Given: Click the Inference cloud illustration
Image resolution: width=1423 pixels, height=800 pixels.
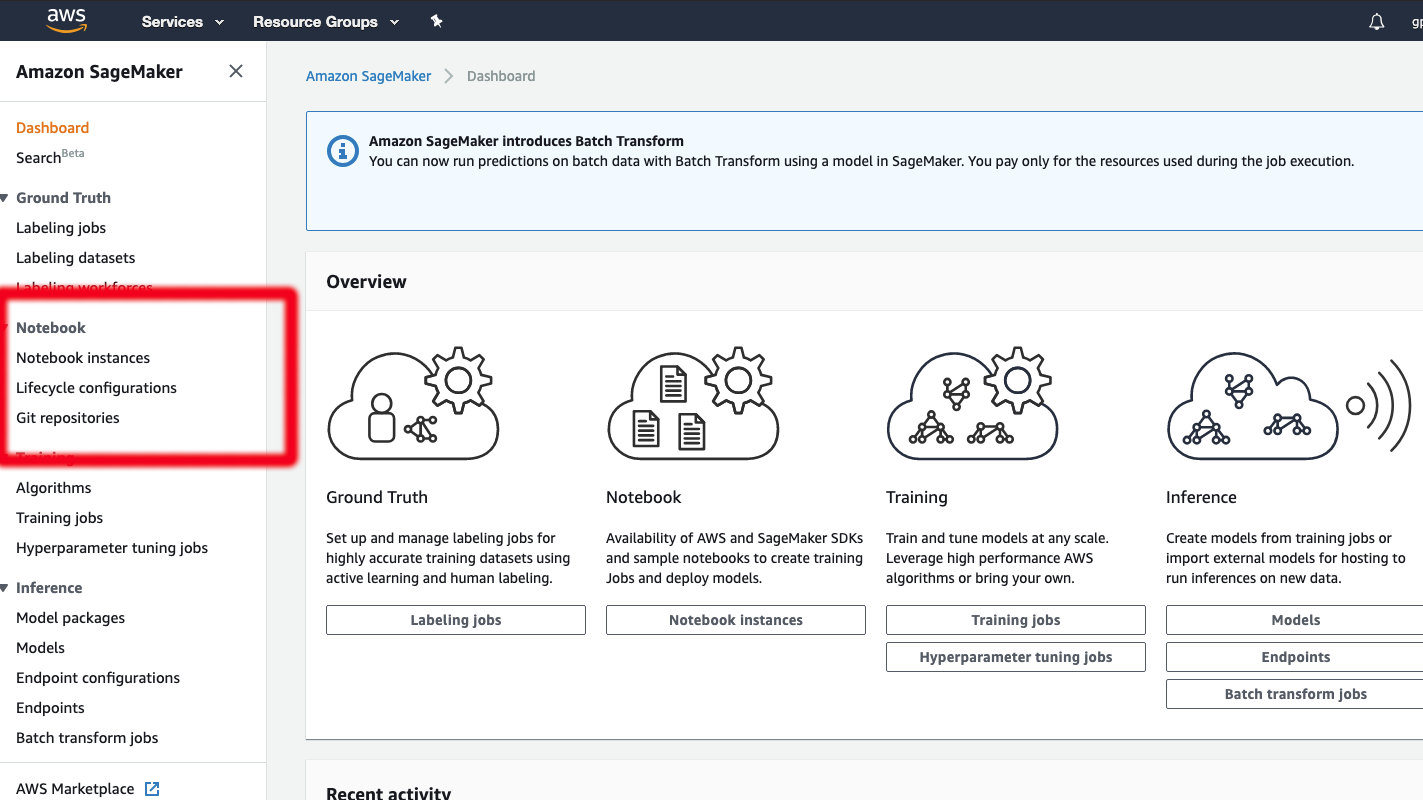Looking at the screenshot, I should (1288, 404).
